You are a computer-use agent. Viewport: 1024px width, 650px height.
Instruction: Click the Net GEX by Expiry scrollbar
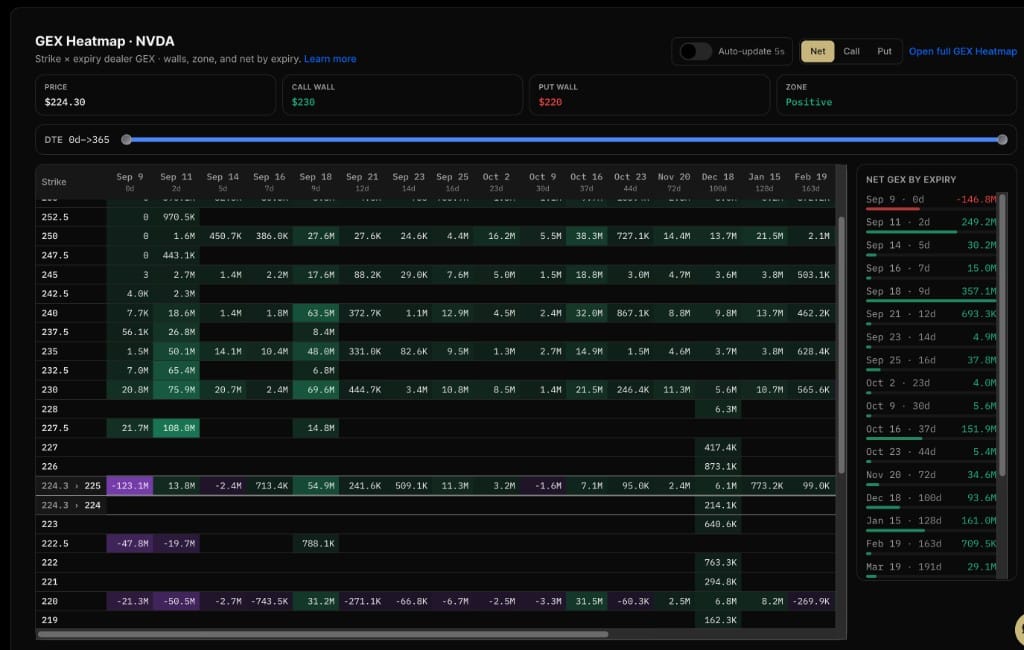[1002, 334]
